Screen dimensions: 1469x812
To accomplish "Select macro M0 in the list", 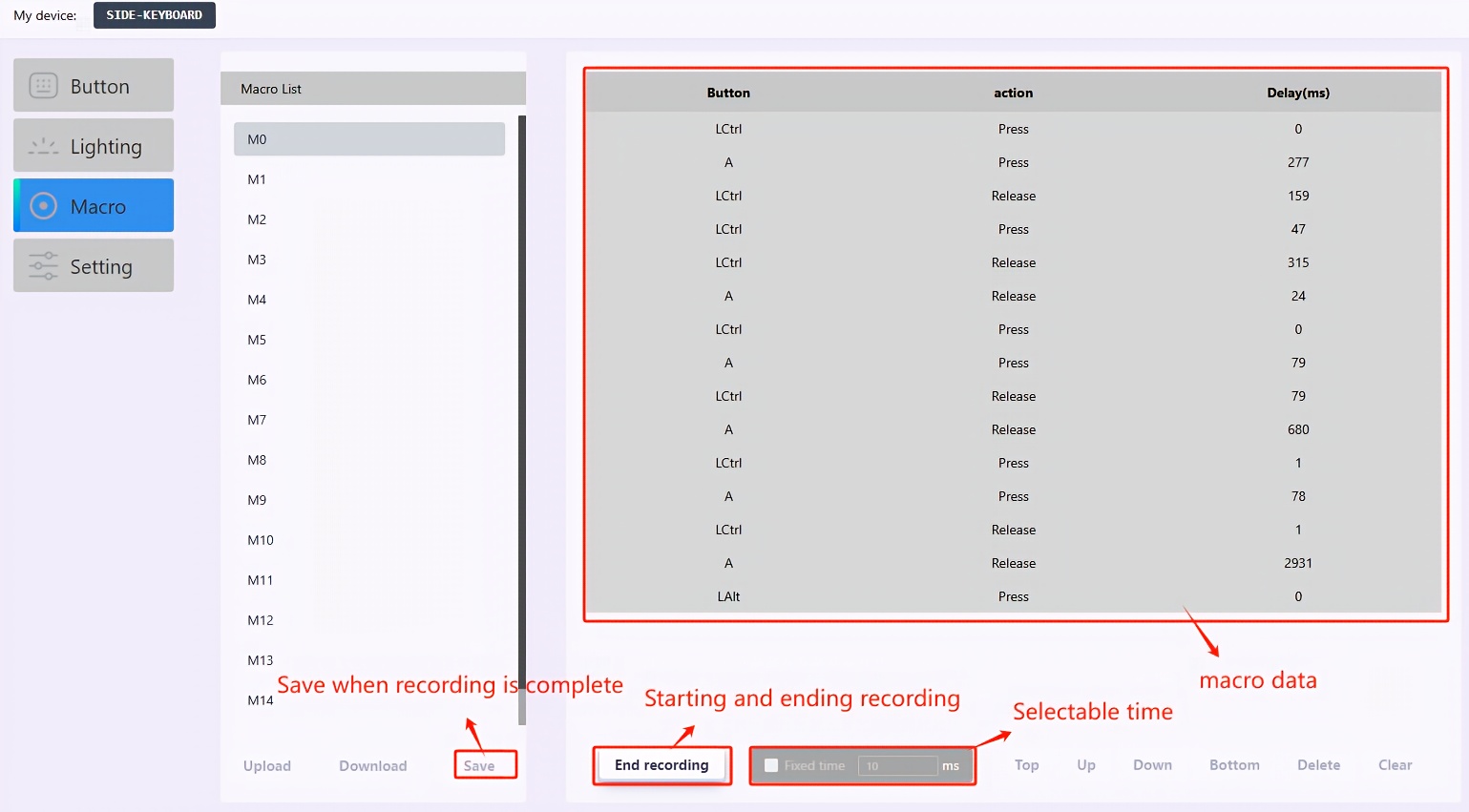I will pos(368,139).
